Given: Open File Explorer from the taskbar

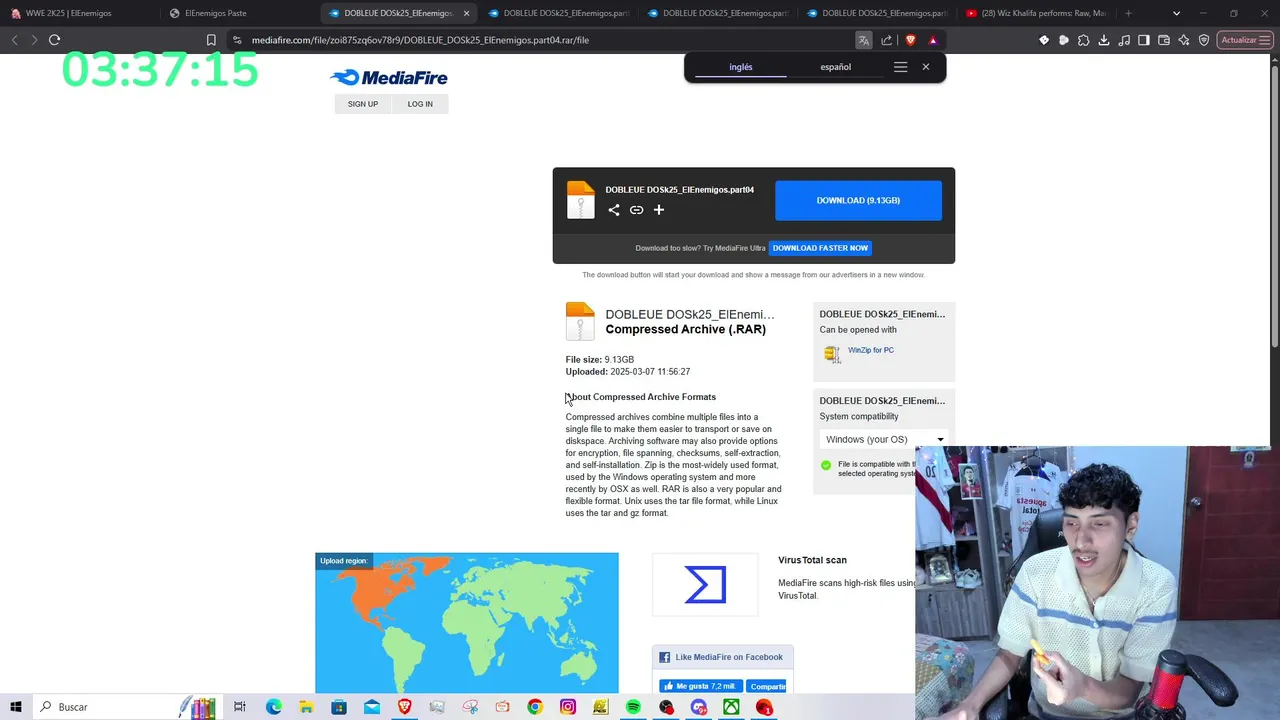Looking at the screenshot, I should 306,707.
